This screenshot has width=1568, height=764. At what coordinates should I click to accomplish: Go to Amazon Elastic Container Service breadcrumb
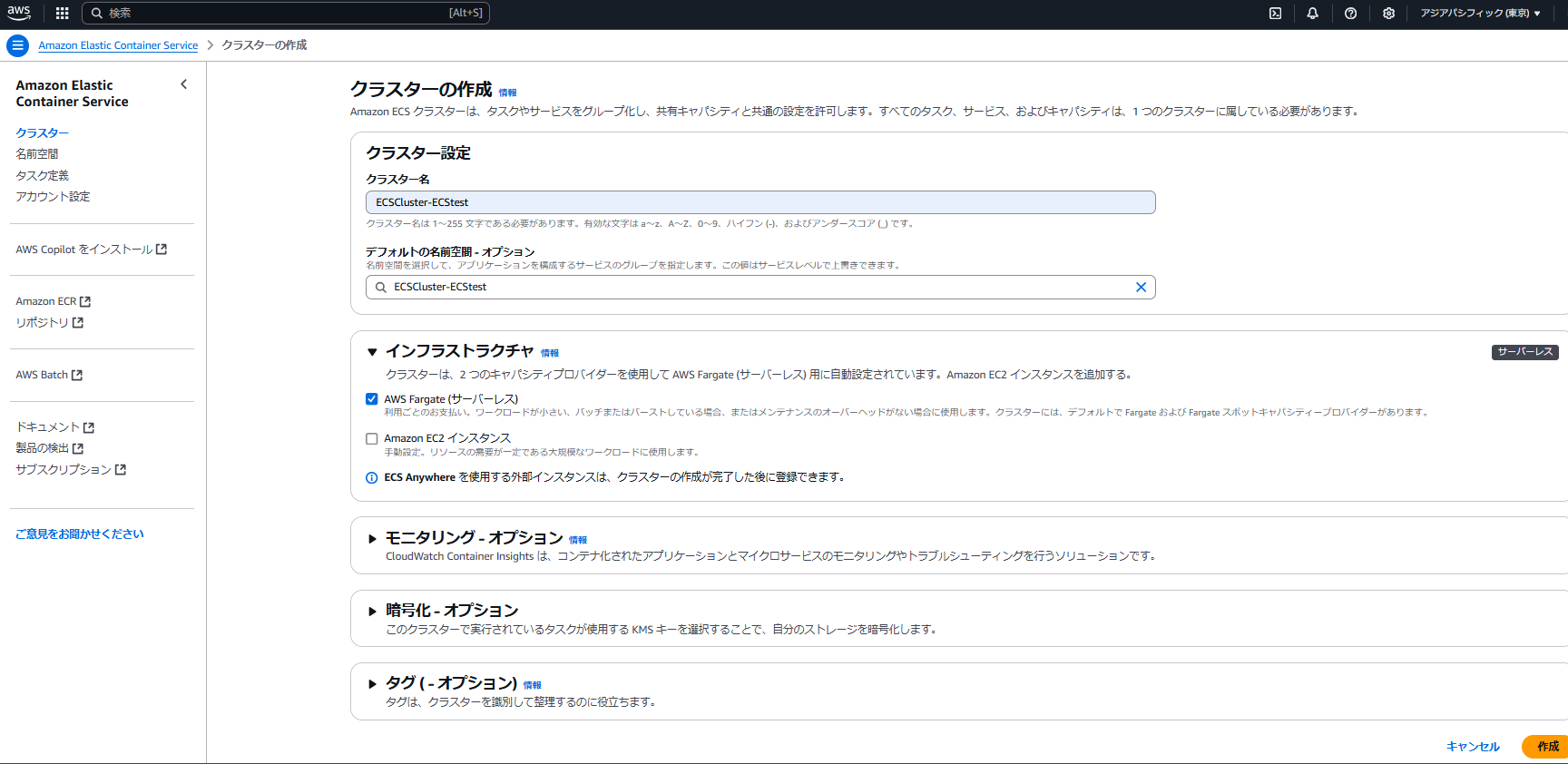pyautogui.click(x=118, y=45)
